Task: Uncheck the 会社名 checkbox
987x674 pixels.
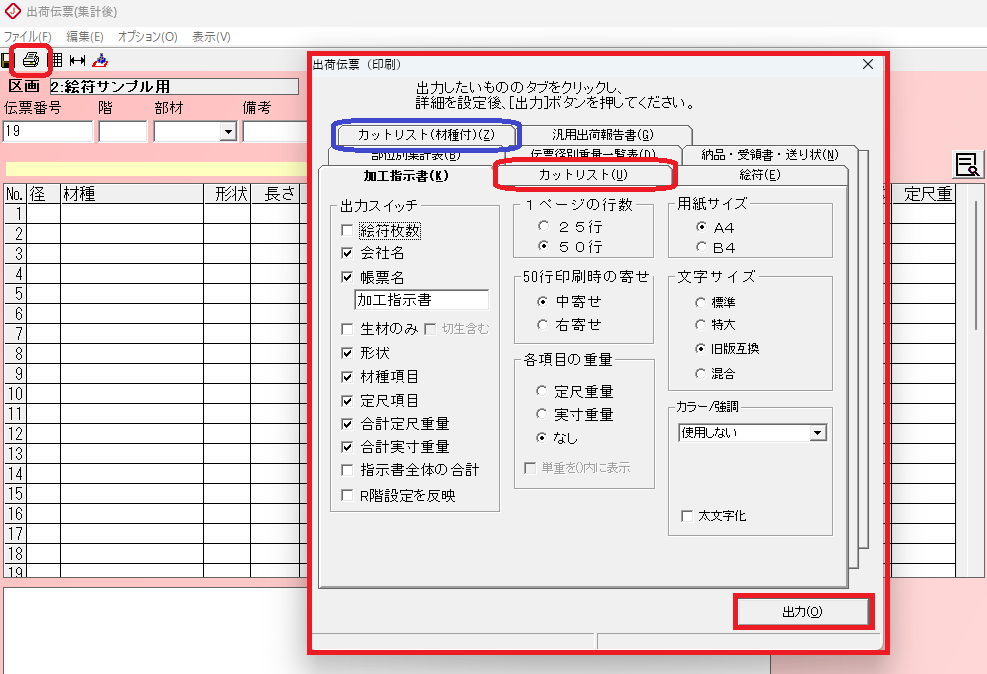Action: click(x=347, y=254)
